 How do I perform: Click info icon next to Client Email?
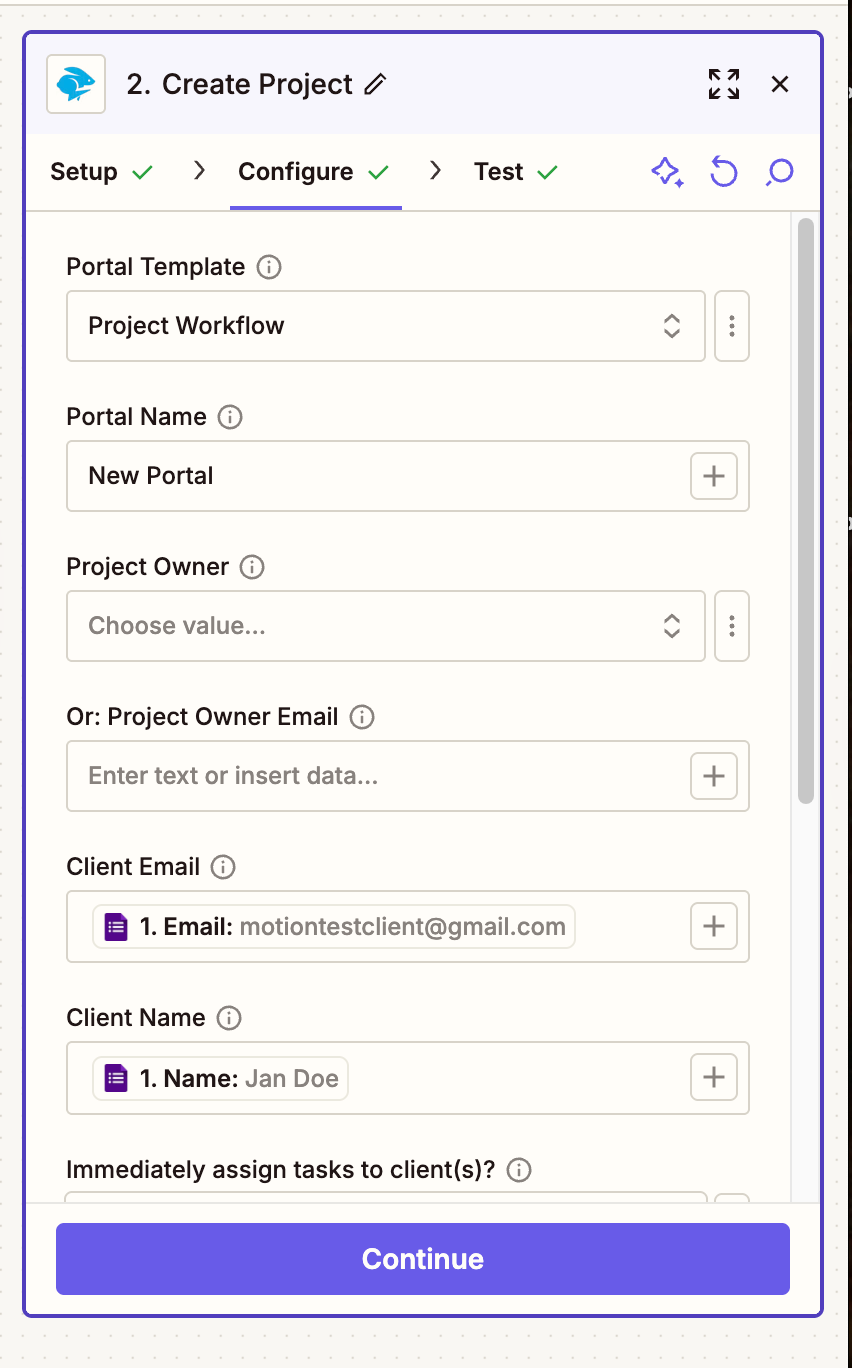click(224, 867)
